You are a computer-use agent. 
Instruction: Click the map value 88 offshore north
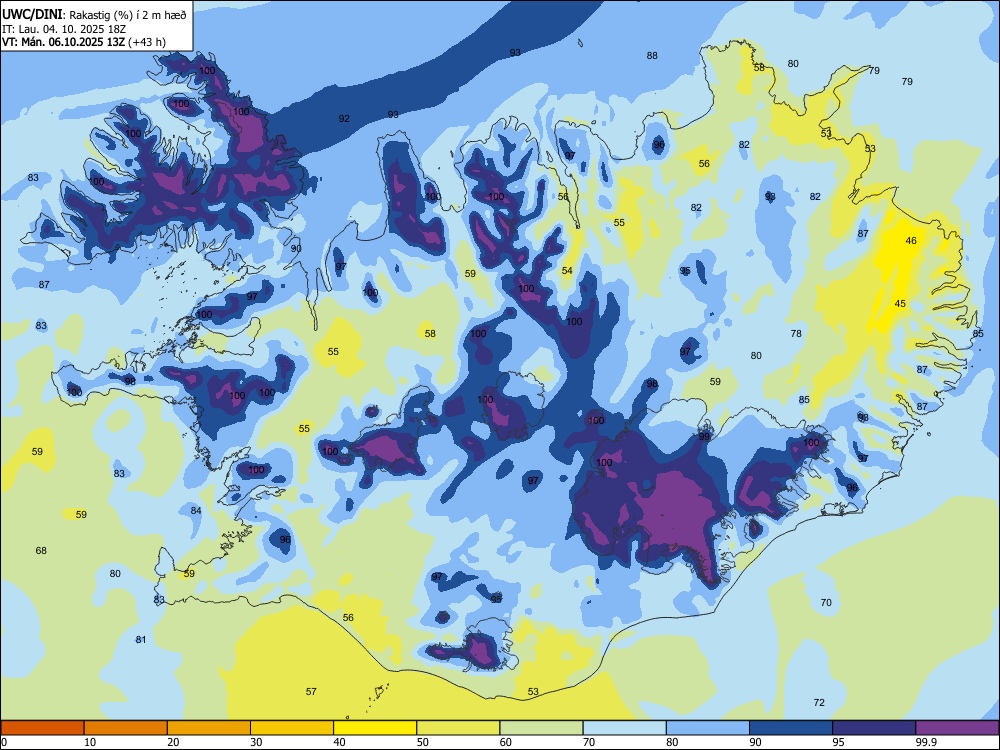(652, 55)
